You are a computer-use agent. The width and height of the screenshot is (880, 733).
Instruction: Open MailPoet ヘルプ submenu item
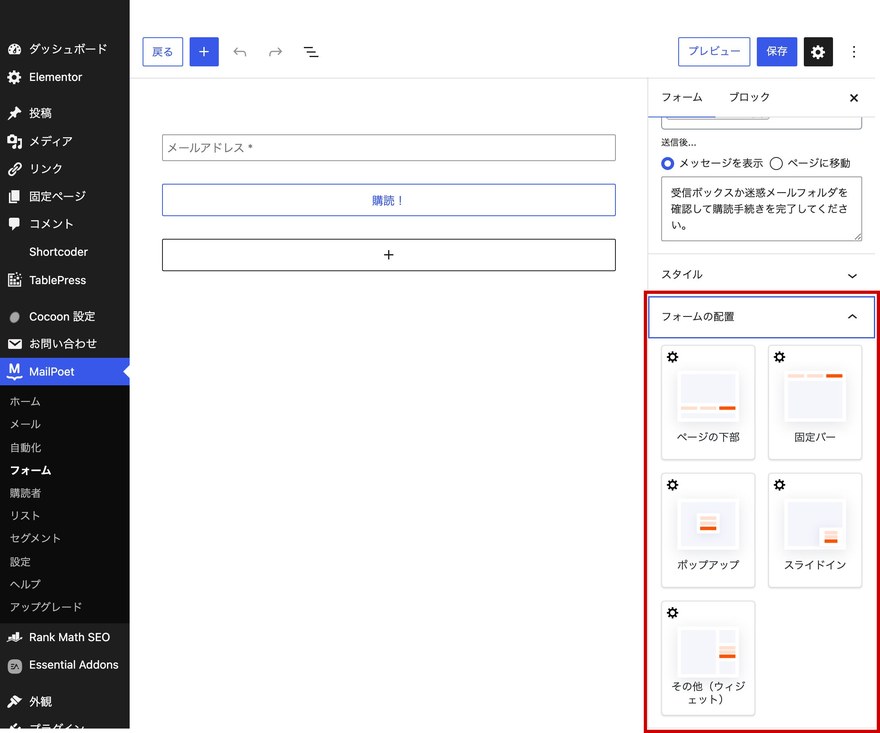(25, 584)
